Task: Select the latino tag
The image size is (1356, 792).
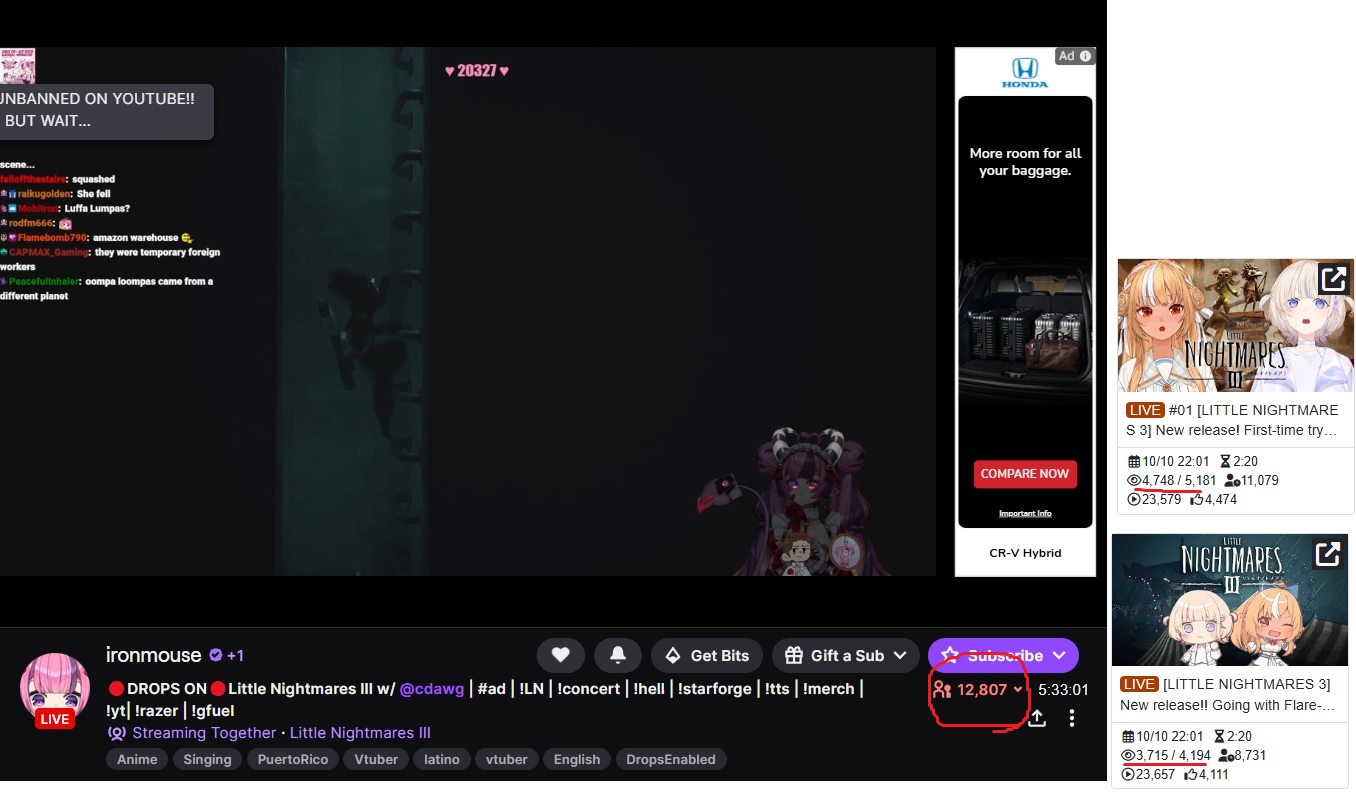Action: point(441,759)
